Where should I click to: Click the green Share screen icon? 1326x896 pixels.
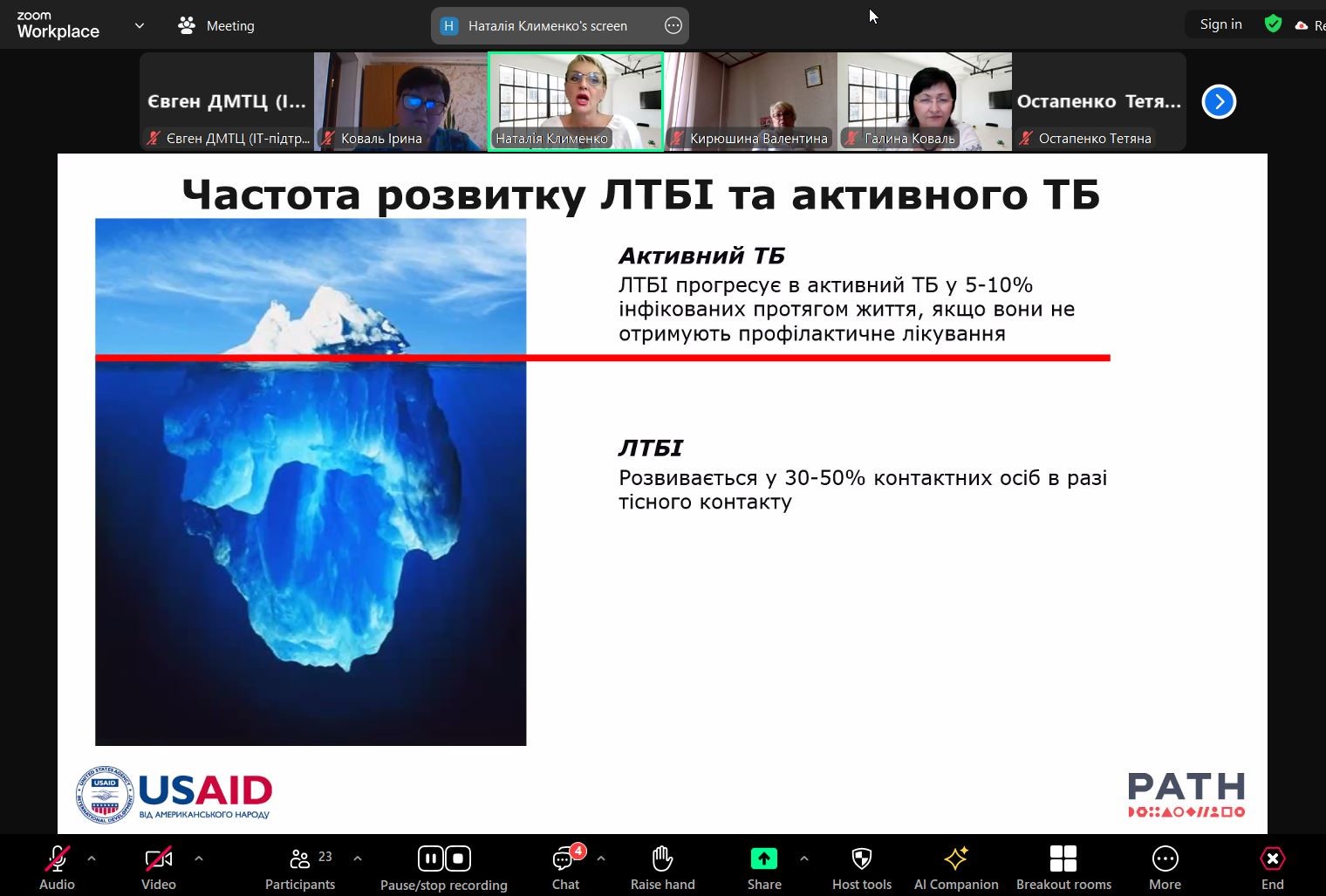(x=763, y=858)
